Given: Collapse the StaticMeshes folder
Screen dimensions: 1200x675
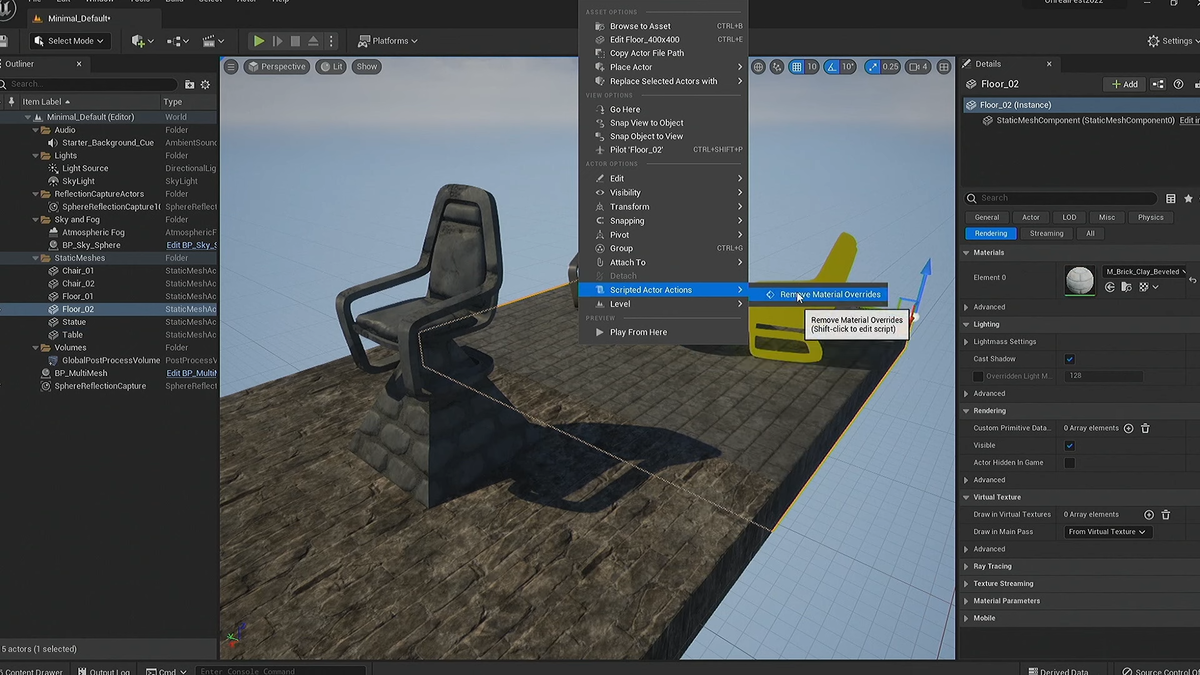Looking at the screenshot, I should 35,258.
